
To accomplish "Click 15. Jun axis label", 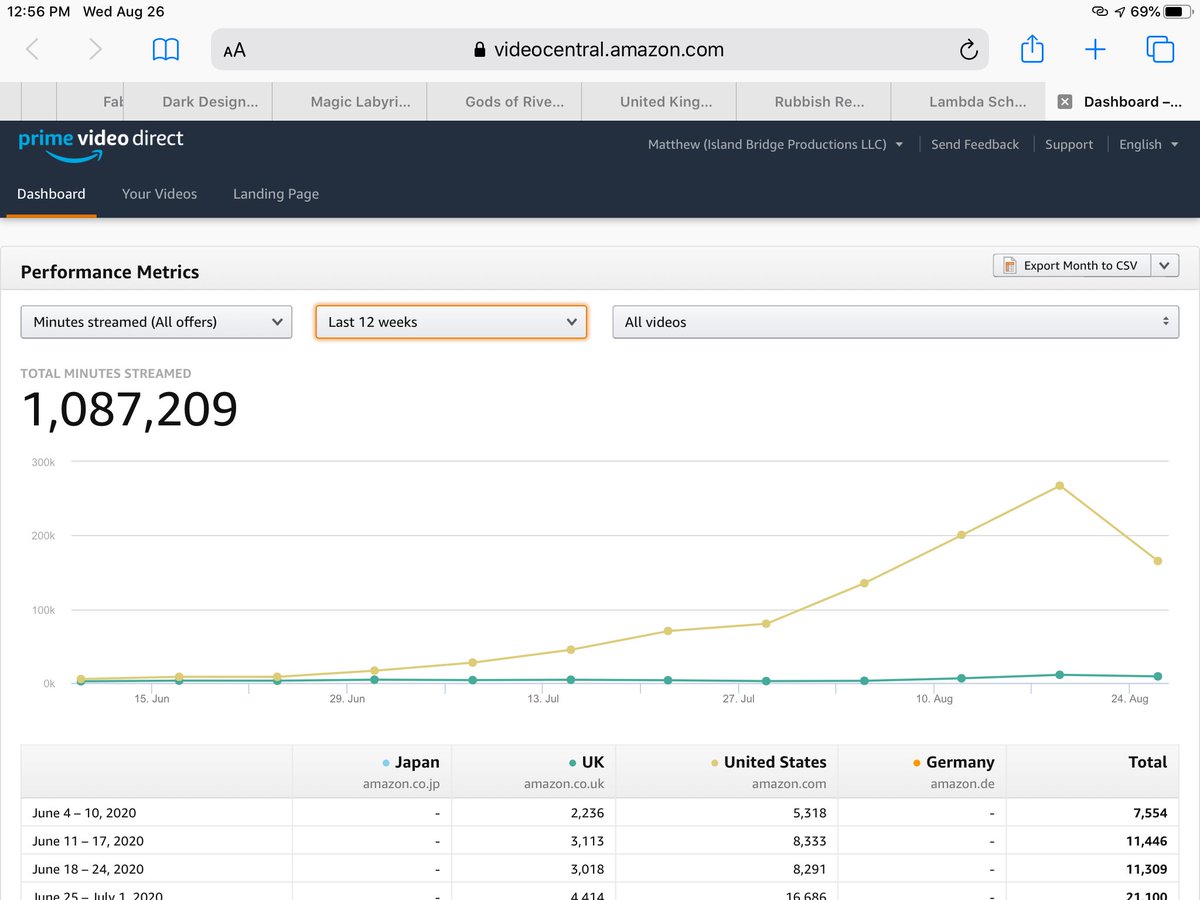I will click(x=152, y=699).
